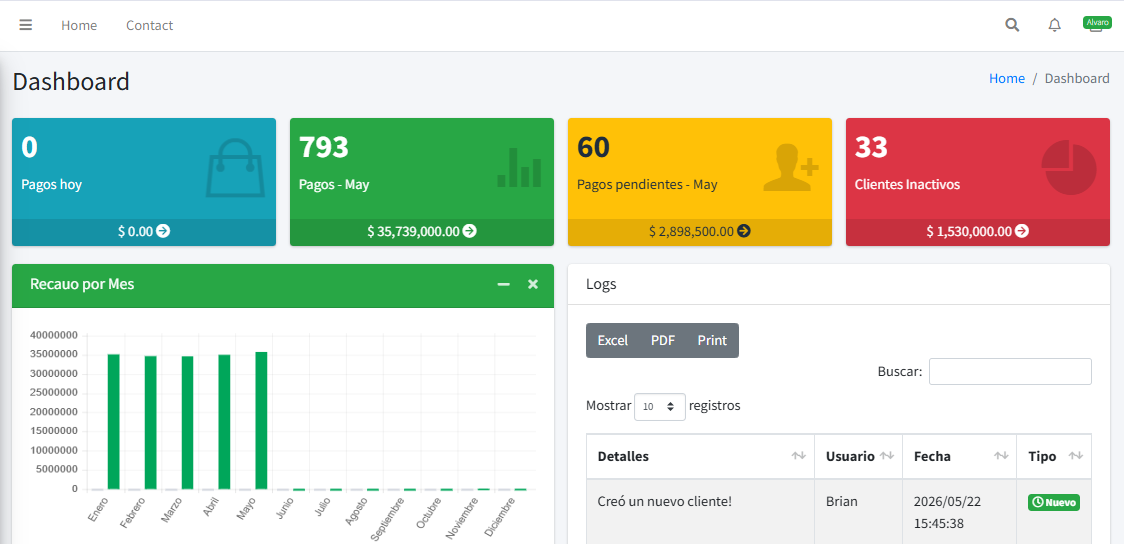
Task: Sort the table by Detalles column
Action: click(700, 457)
